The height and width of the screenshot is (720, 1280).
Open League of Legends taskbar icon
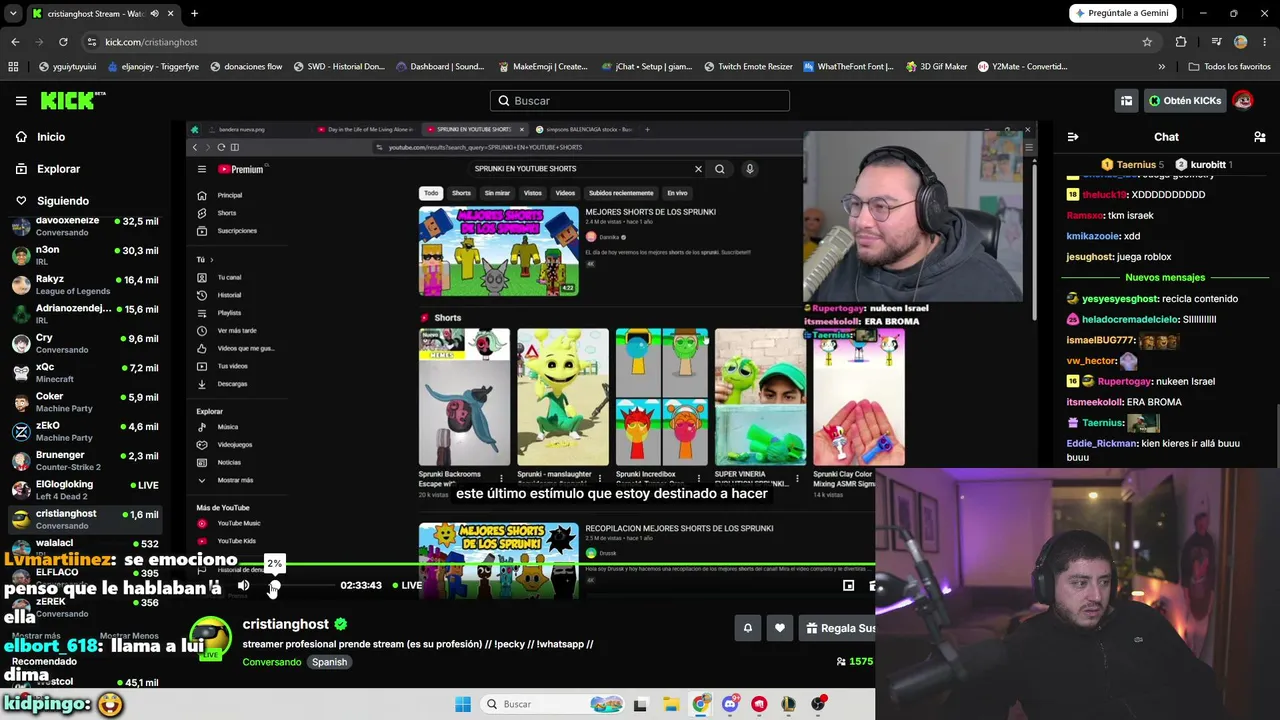tap(789, 704)
